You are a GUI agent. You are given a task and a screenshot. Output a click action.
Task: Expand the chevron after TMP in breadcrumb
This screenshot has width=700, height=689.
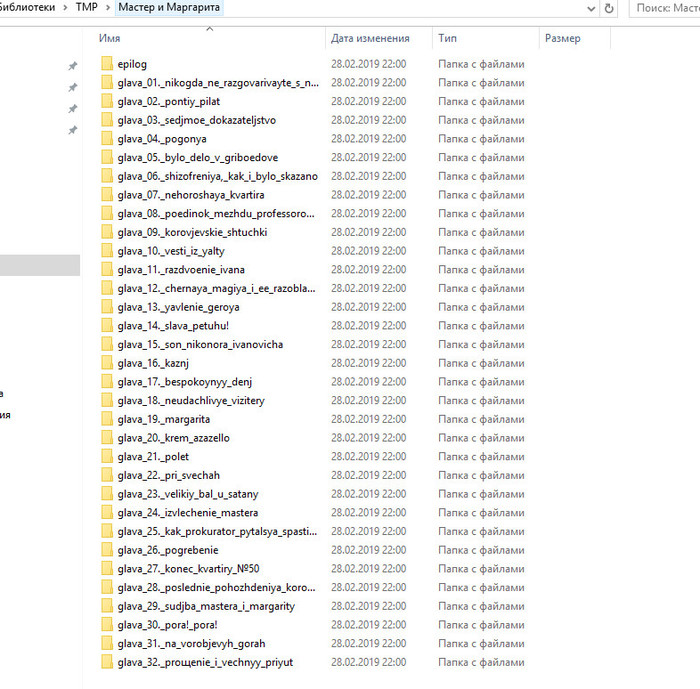click(106, 8)
